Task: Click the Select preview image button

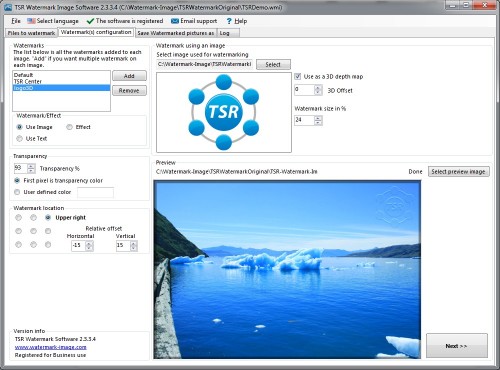Action: tap(458, 171)
